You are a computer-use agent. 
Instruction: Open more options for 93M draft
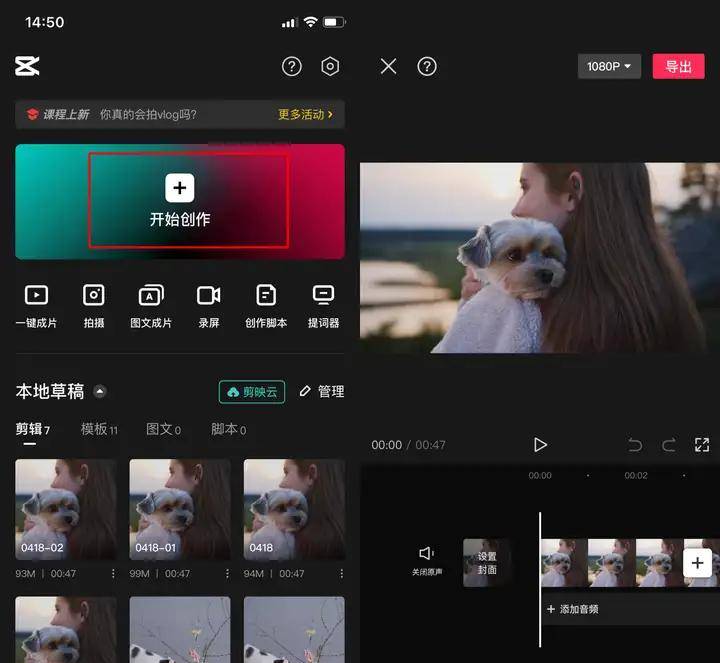[x=113, y=574]
